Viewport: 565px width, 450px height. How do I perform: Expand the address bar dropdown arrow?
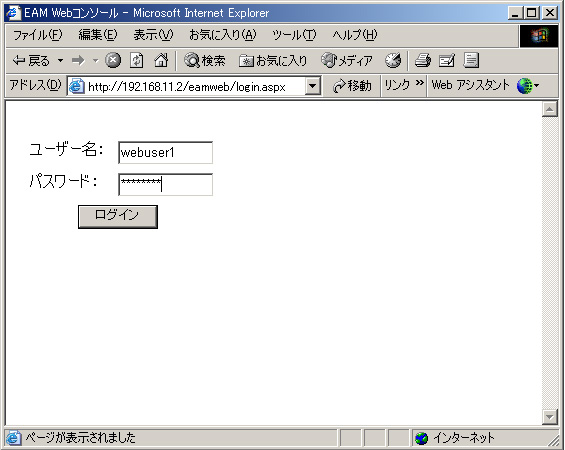313,86
